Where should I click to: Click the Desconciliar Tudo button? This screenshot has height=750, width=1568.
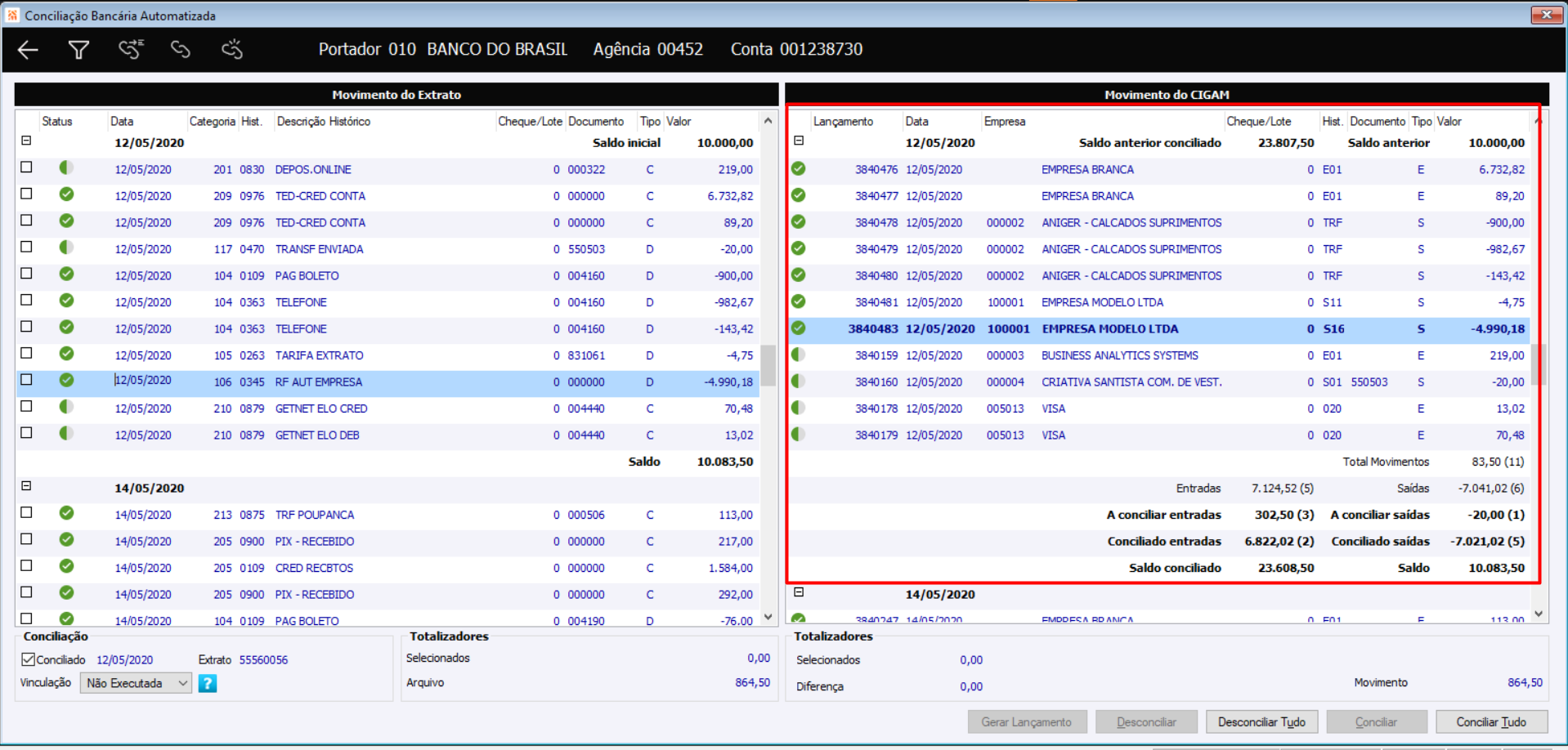1261,722
